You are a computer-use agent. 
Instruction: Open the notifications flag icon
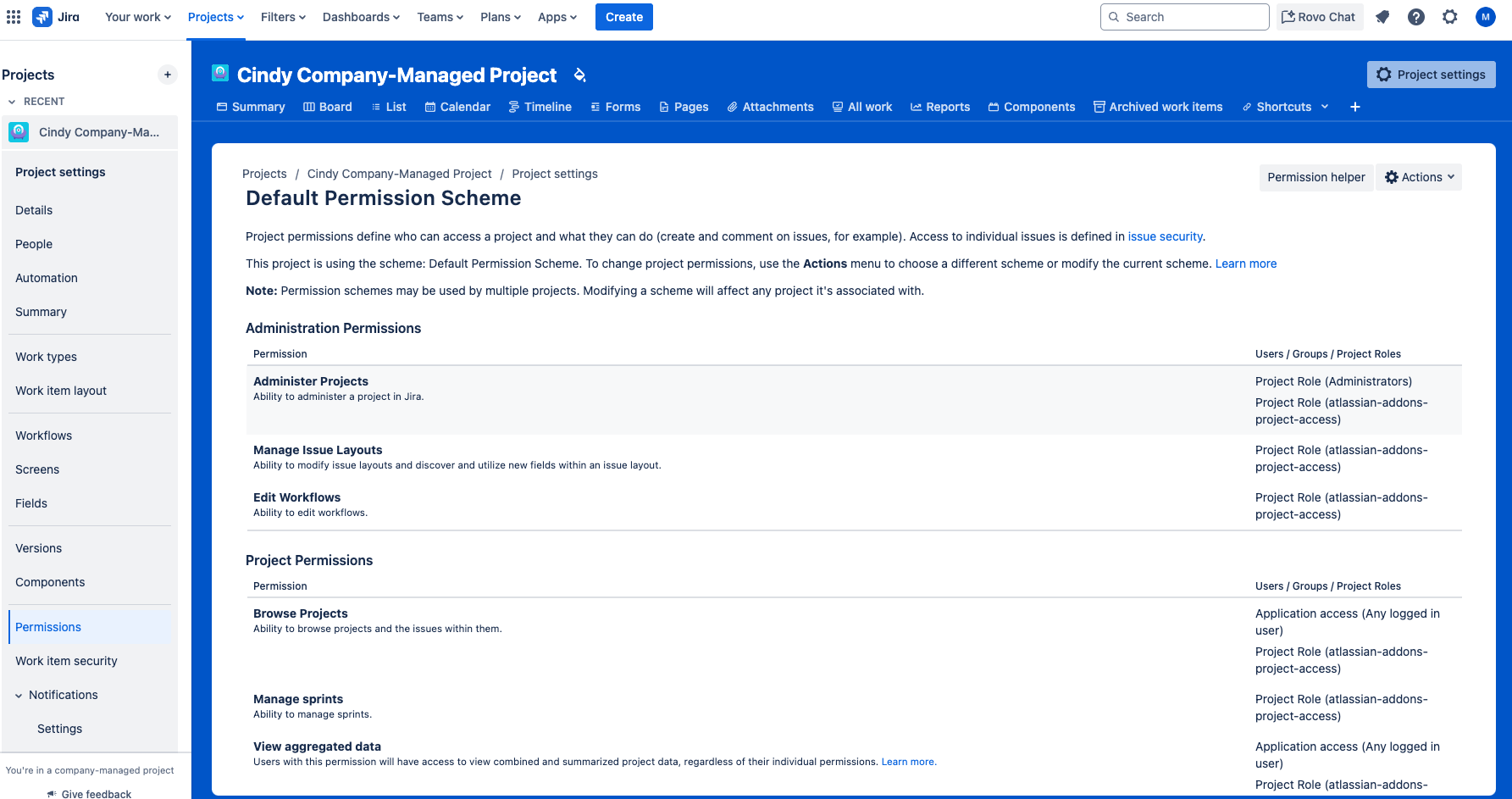[x=1382, y=16]
